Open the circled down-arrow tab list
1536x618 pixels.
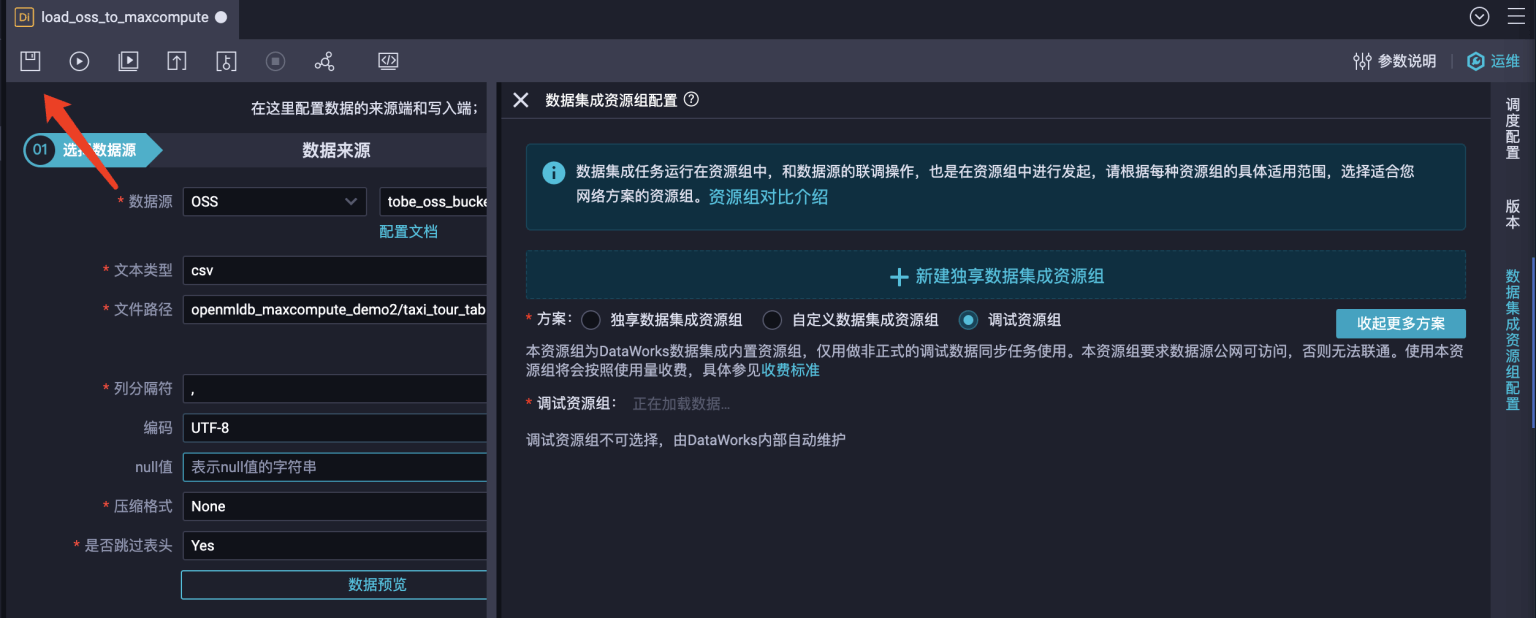(1480, 17)
